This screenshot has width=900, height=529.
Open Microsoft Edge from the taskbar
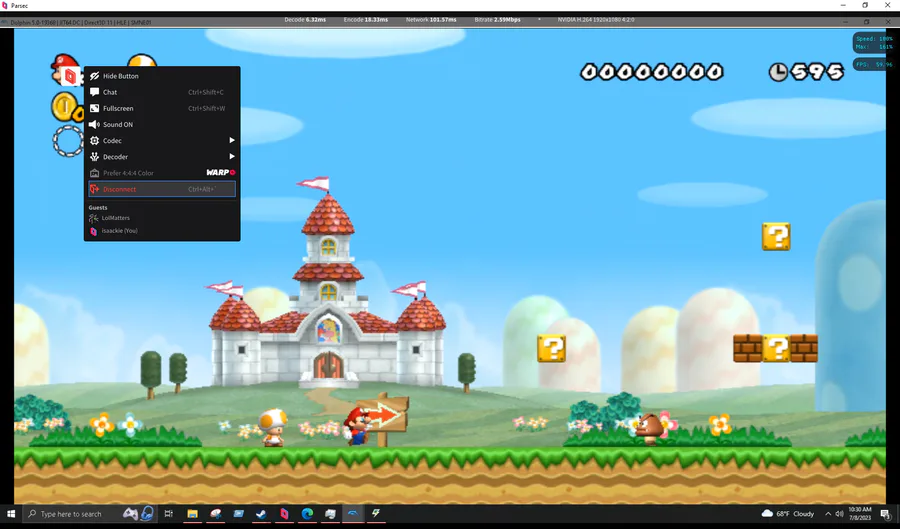click(x=307, y=514)
